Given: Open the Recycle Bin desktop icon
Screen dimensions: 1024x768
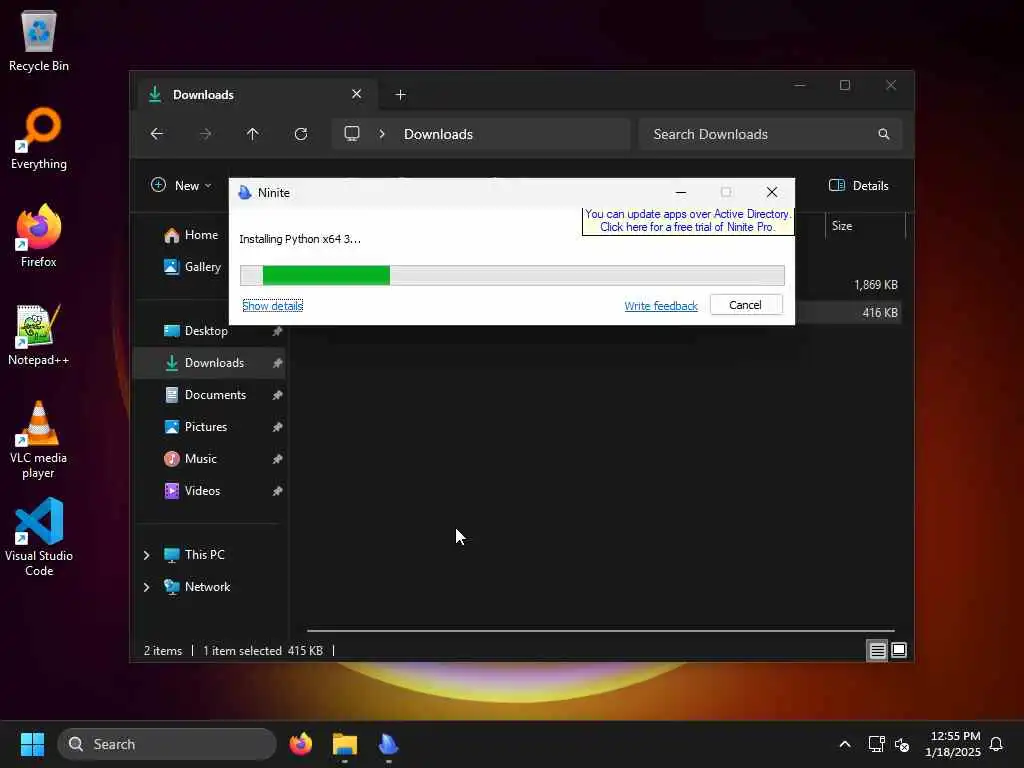Looking at the screenshot, I should click(39, 40).
